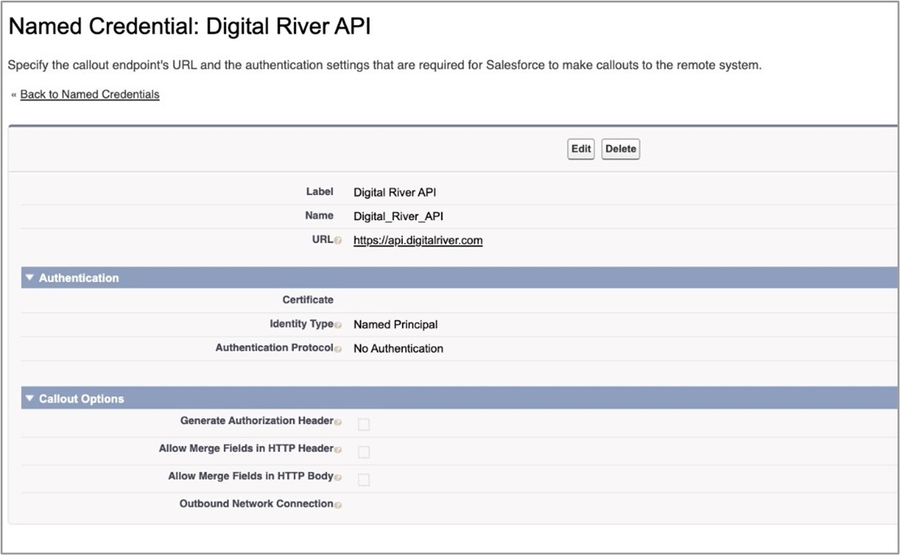The height and width of the screenshot is (555, 900).
Task: Click help icon for Merge Fields in HTTP Header
Action: pyautogui.click(x=338, y=450)
